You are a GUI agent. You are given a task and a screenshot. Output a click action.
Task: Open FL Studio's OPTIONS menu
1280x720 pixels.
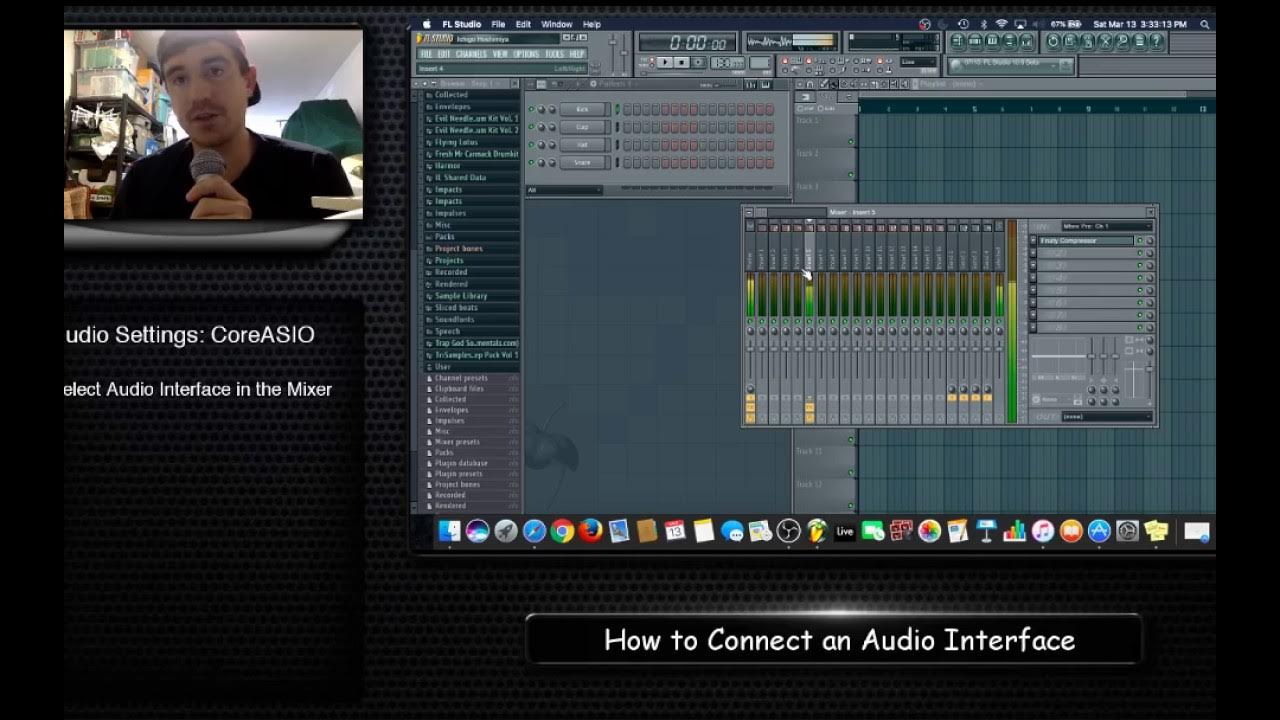pyautogui.click(x=526, y=54)
